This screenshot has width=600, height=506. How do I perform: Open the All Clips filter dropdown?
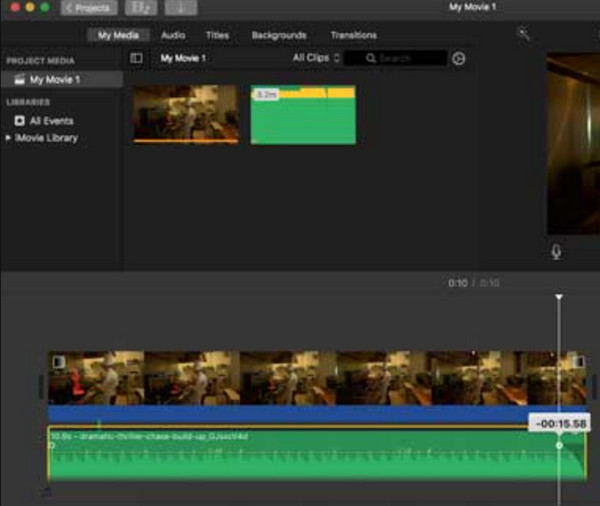coord(316,58)
